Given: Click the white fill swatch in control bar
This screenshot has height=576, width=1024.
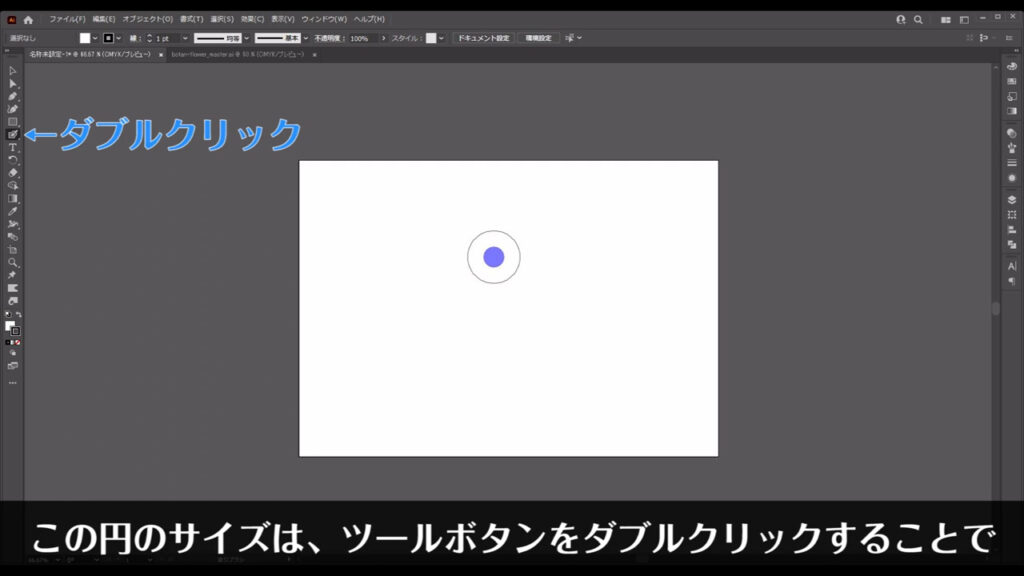Looking at the screenshot, I should [x=85, y=39].
